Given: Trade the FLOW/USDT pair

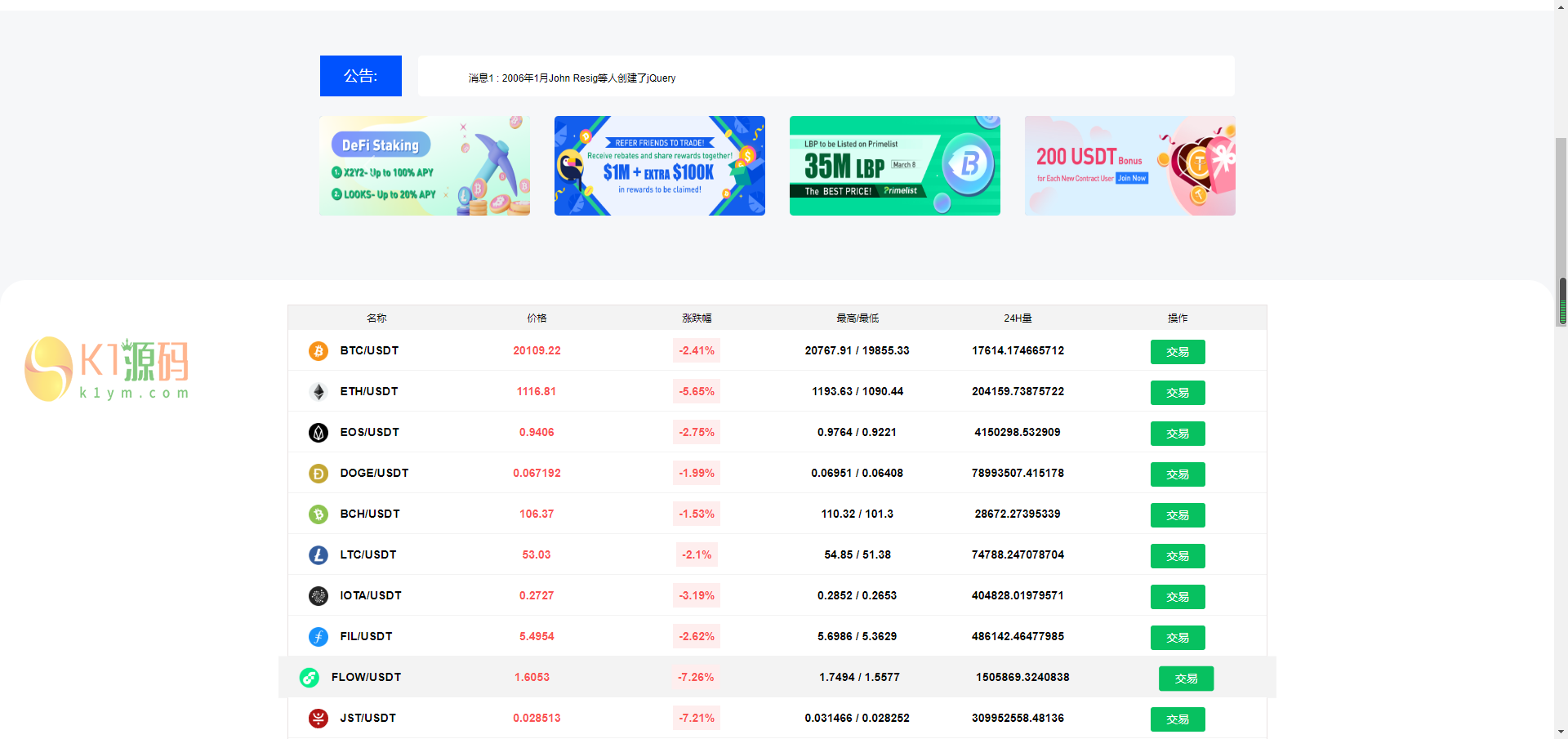Looking at the screenshot, I should 1187,679.
